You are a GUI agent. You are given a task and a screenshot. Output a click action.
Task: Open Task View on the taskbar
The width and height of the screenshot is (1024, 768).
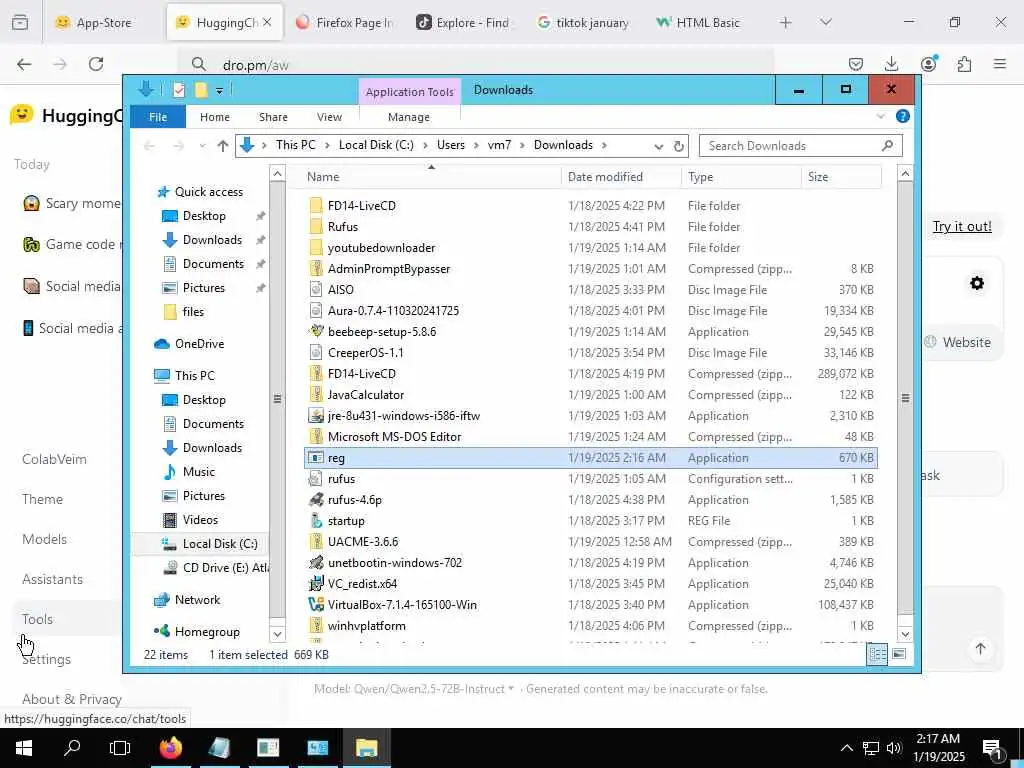(120, 748)
